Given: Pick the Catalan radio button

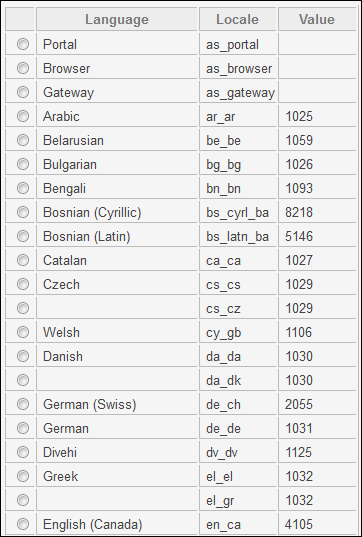Looking at the screenshot, I should click(x=23, y=260).
